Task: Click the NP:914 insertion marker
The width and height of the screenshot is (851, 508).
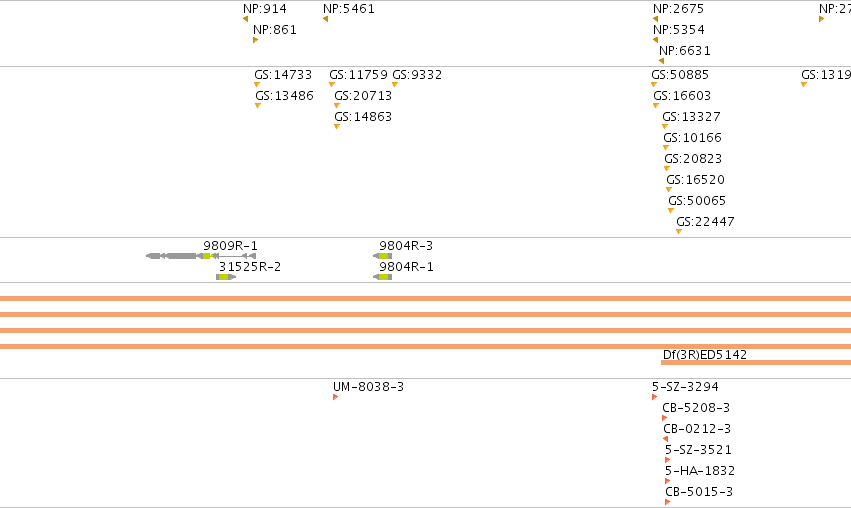Action: click(x=245, y=19)
